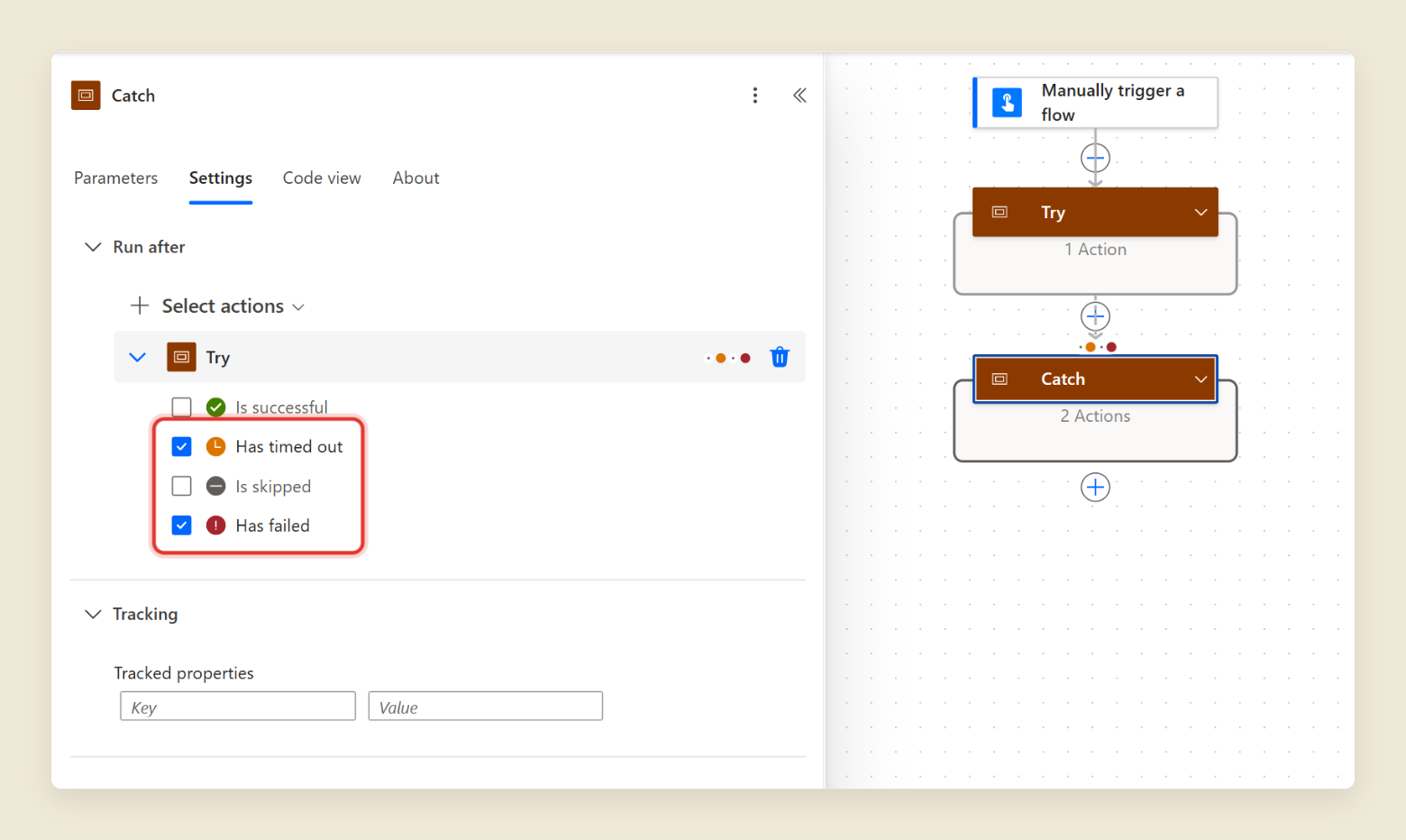This screenshot has height=840, width=1406.
Task: Collapse the Catch node on the canvas
Action: click(1201, 379)
